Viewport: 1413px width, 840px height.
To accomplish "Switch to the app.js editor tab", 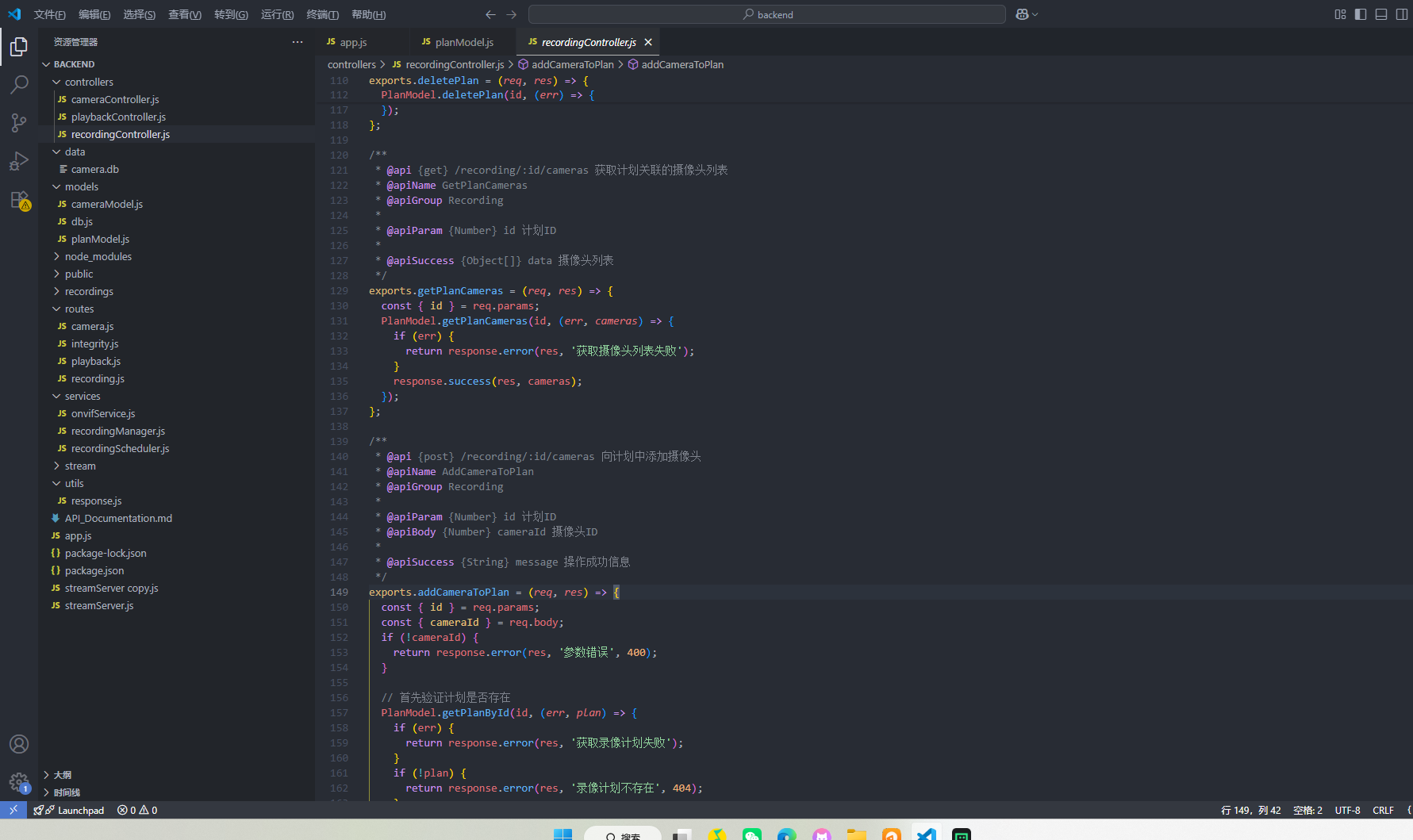I will click(x=355, y=42).
